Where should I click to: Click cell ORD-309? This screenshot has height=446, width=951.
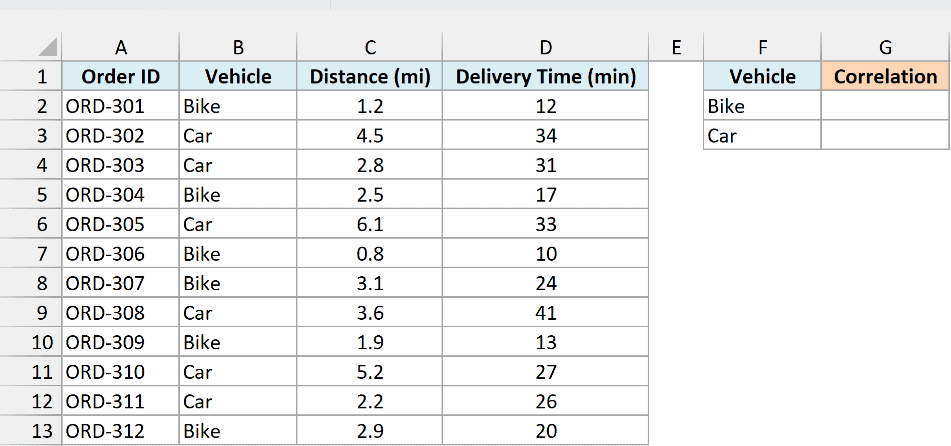click(x=121, y=342)
